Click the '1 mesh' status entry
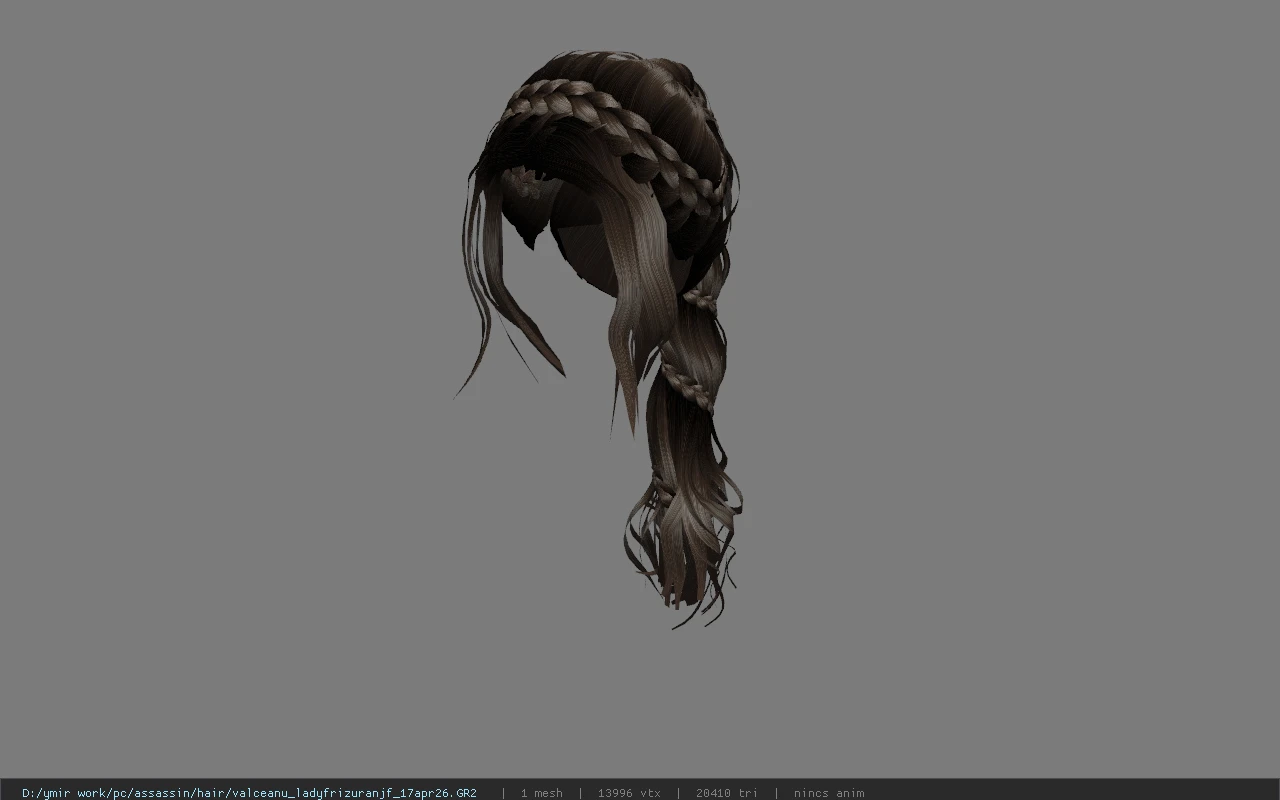Image resolution: width=1280 pixels, height=800 pixels. pyautogui.click(x=541, y=793)
